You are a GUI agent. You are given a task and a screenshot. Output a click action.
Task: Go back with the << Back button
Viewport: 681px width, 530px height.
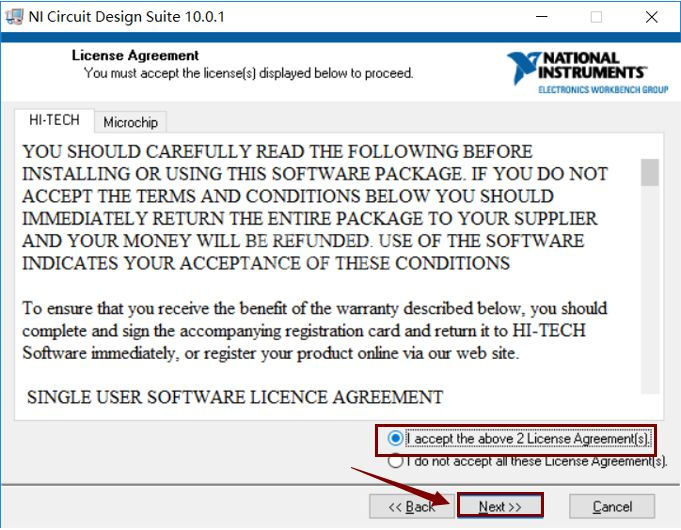(x=412, y=507)
